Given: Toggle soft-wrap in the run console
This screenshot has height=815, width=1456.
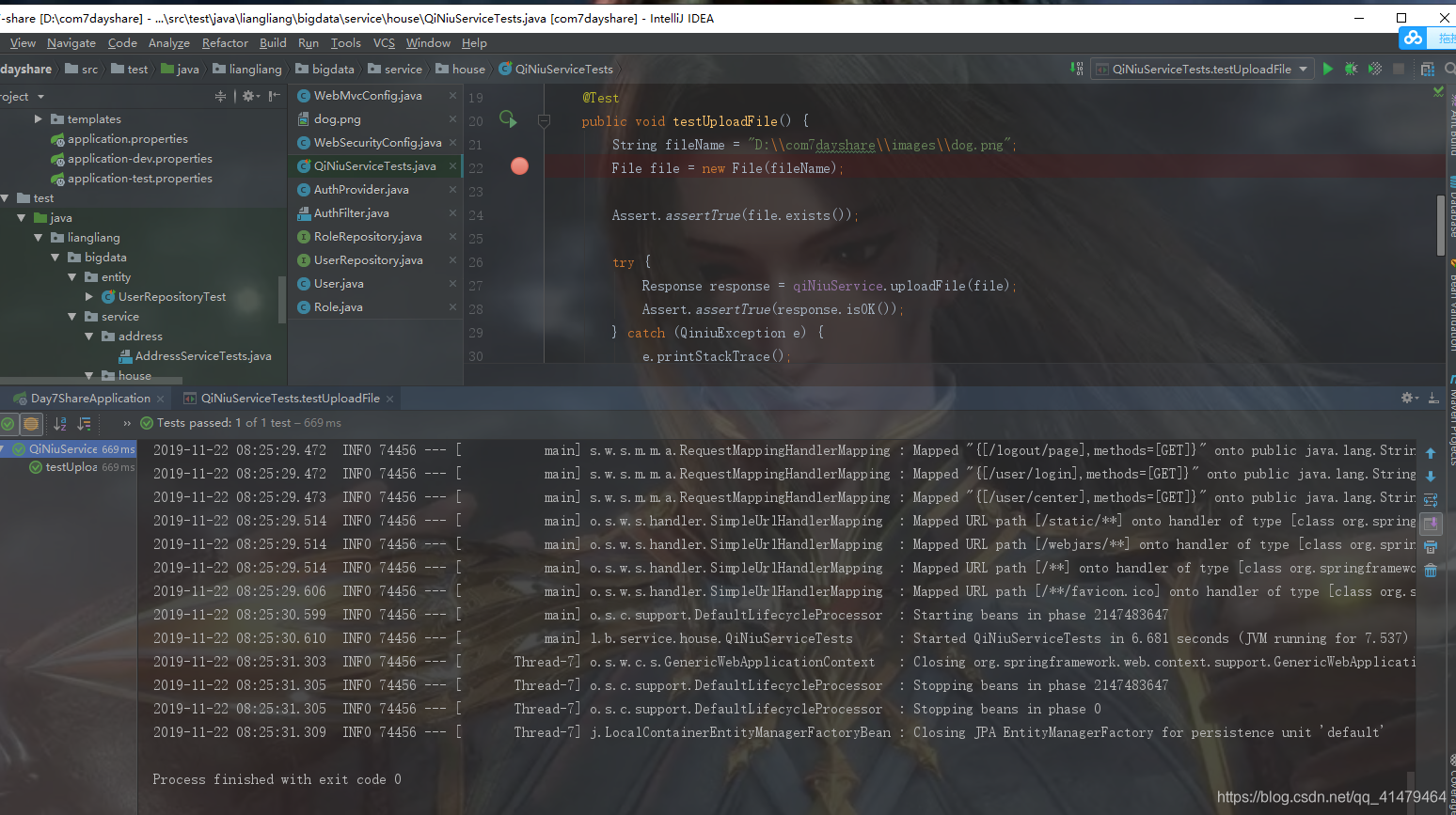Looking at the screenshot, I should point(1430,500).
